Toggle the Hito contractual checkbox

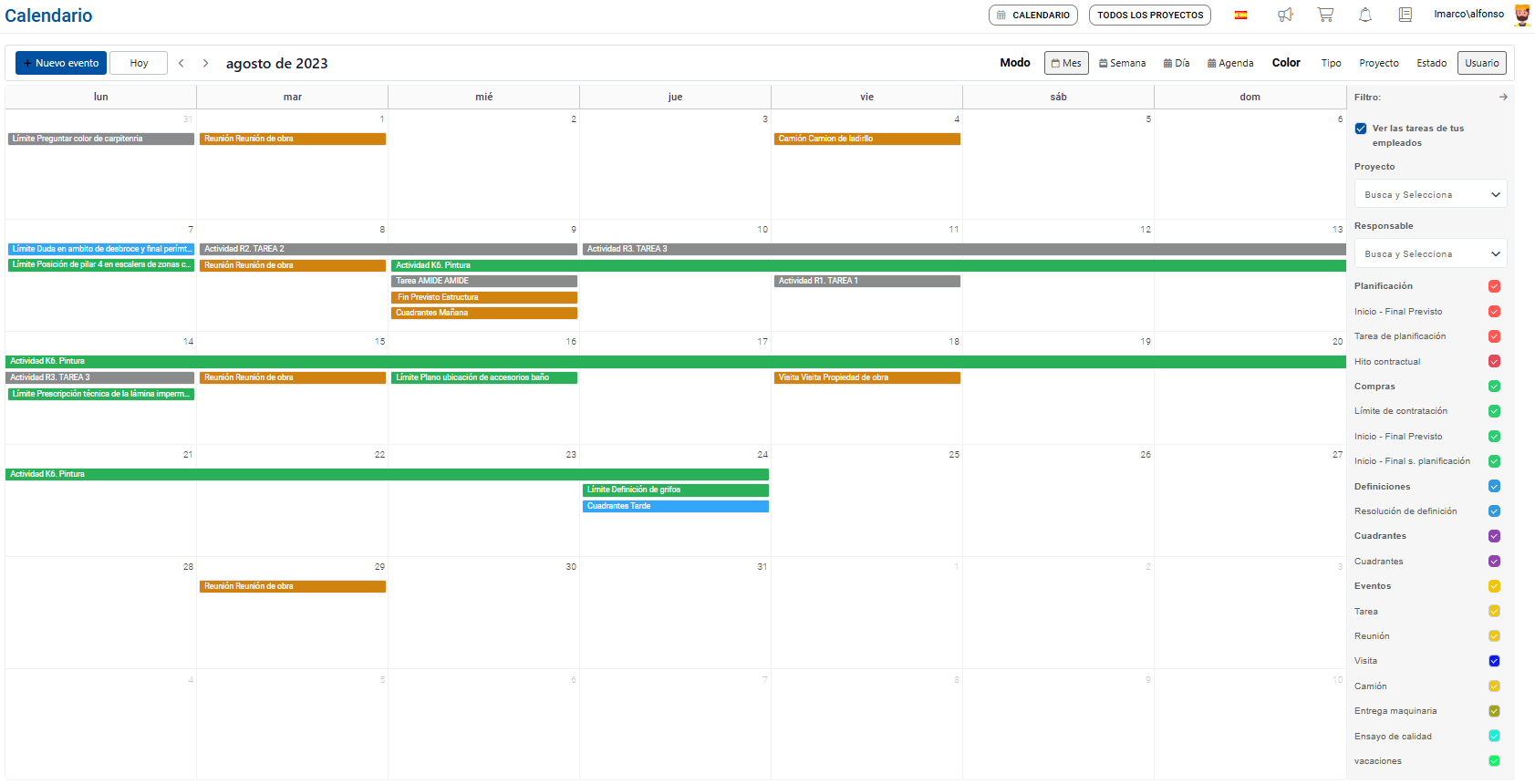tap(1494, 362)
